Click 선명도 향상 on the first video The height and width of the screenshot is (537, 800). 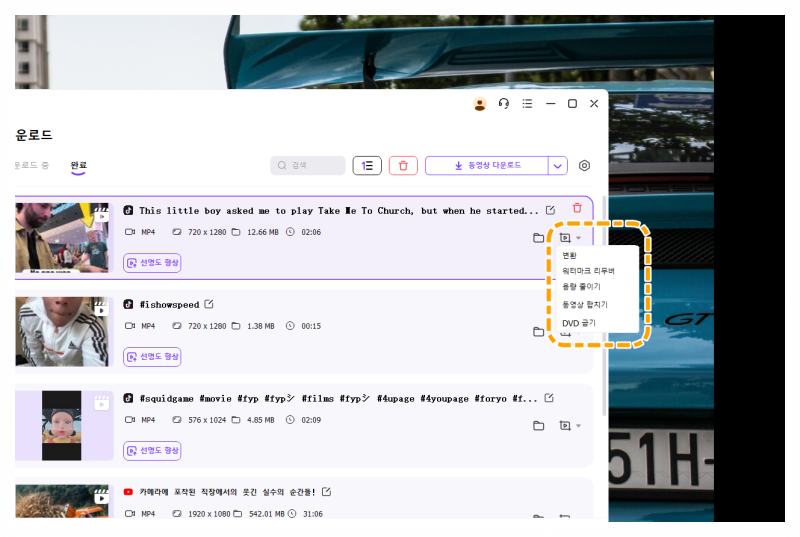click(152, 263)
